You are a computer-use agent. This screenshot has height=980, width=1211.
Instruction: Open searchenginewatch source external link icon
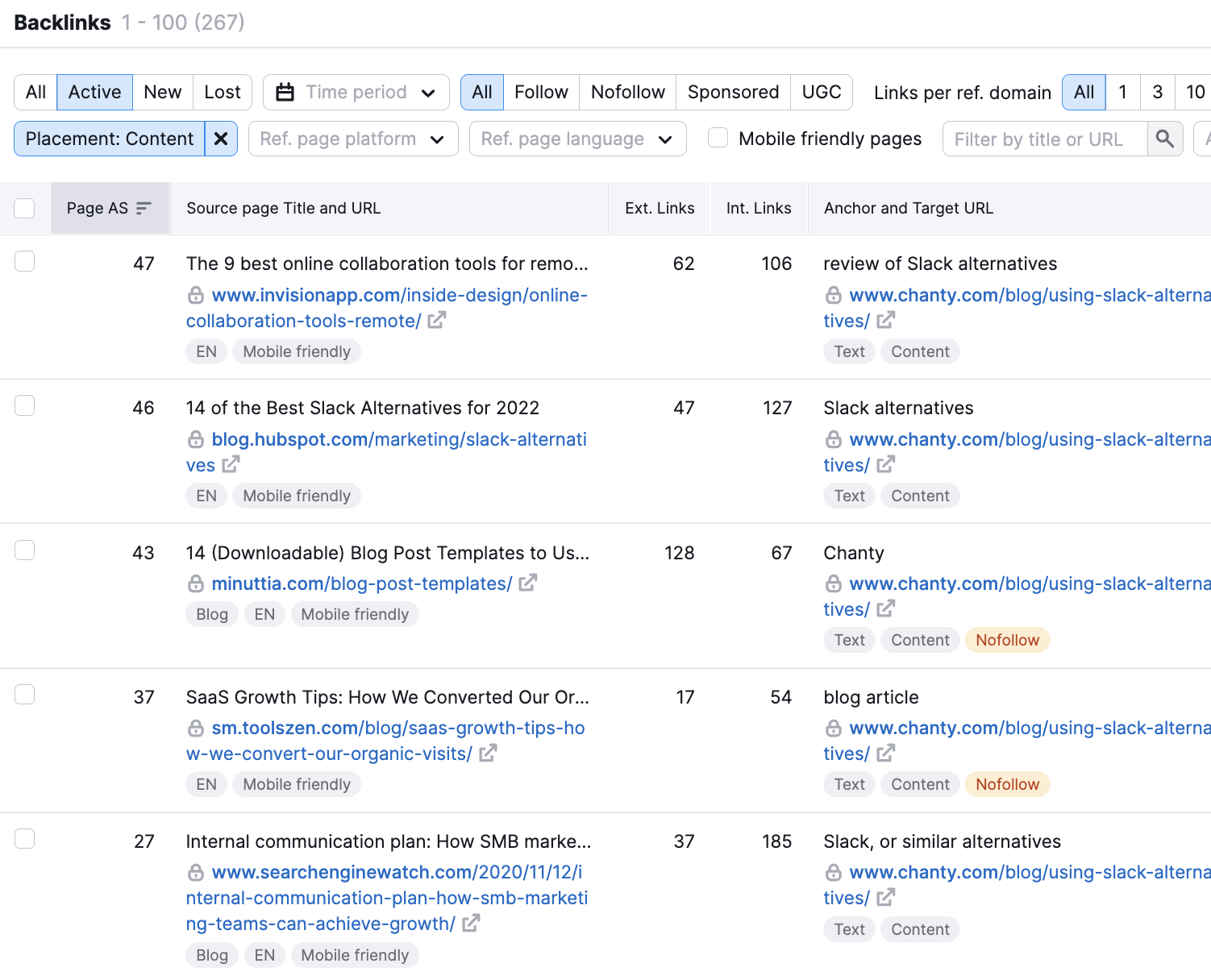(x=471, y=923)
